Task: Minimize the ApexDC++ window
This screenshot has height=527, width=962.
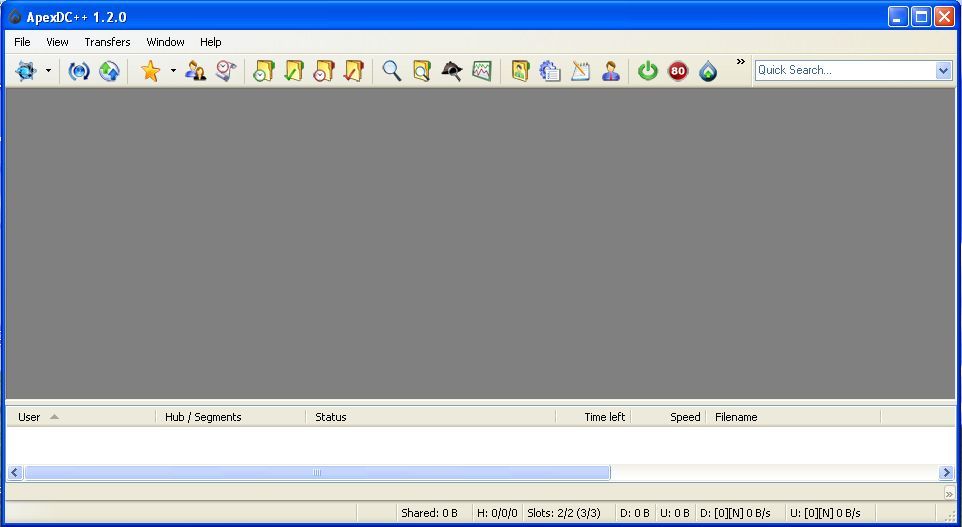Action: coord(898,17)
